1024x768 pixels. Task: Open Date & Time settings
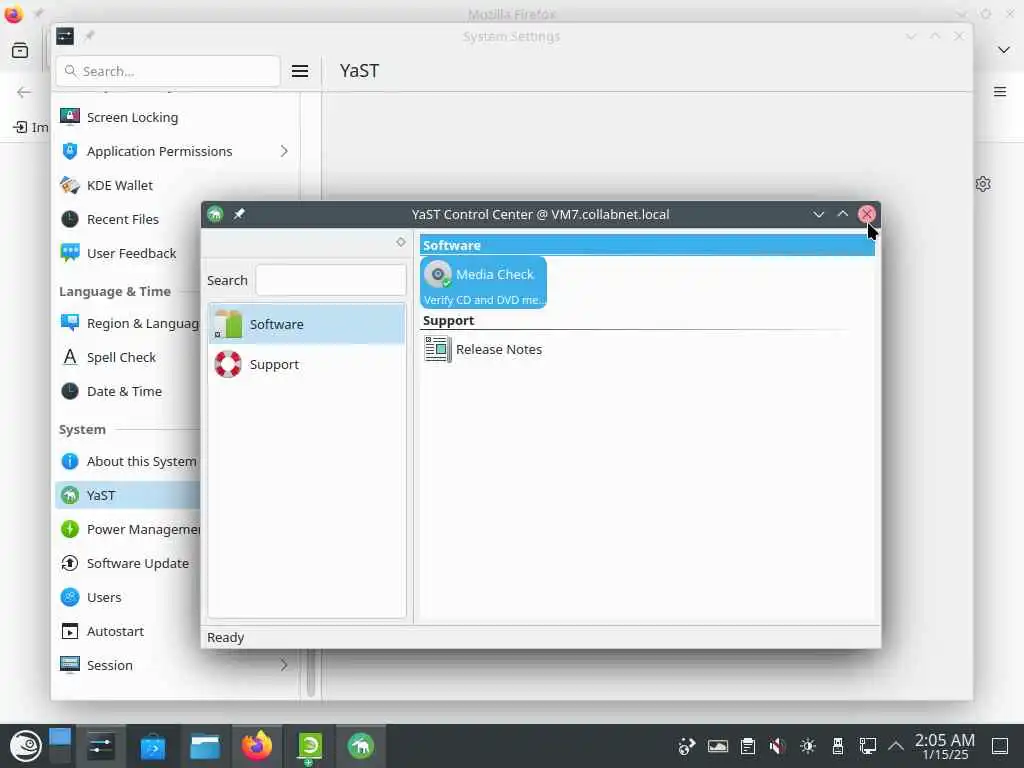128,391
